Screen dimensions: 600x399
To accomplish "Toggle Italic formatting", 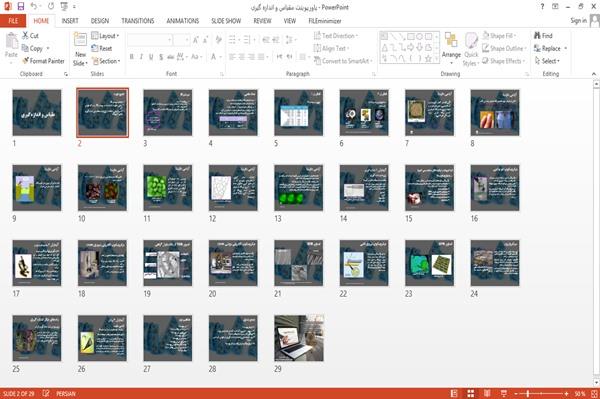I will pos(141,57).
